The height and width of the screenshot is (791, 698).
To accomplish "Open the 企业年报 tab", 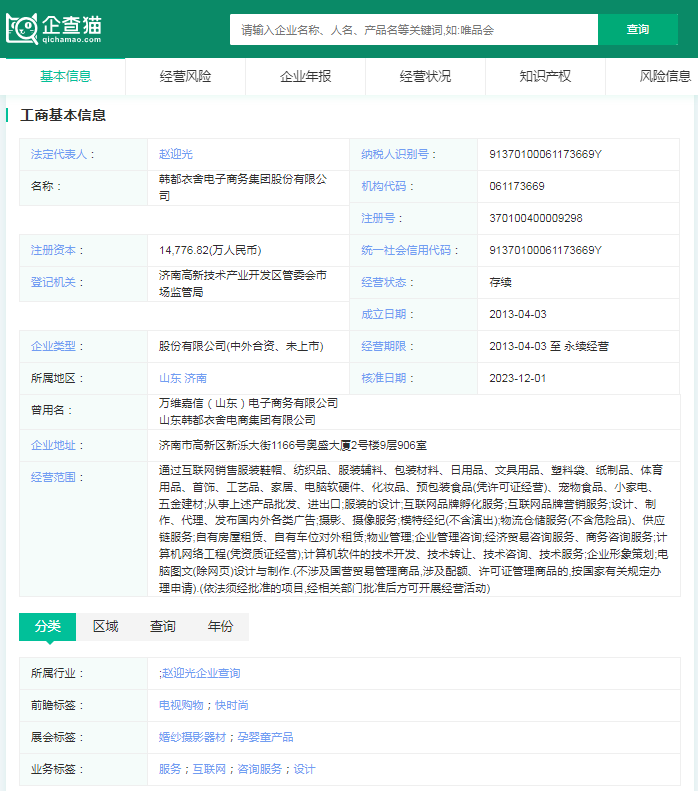I will pyautogui.click(x=305, y=76).
